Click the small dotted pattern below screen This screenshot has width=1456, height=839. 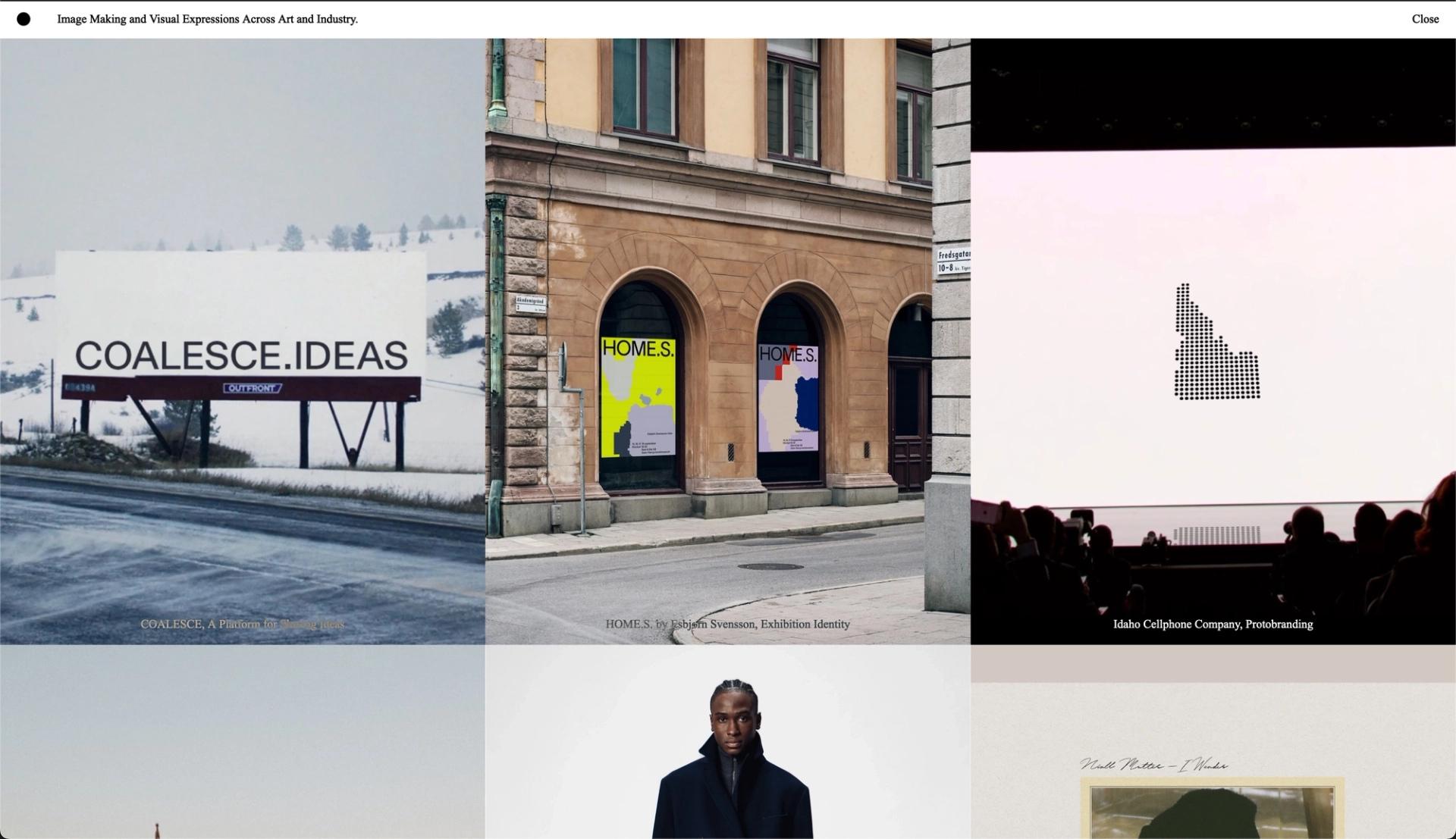1216,535
